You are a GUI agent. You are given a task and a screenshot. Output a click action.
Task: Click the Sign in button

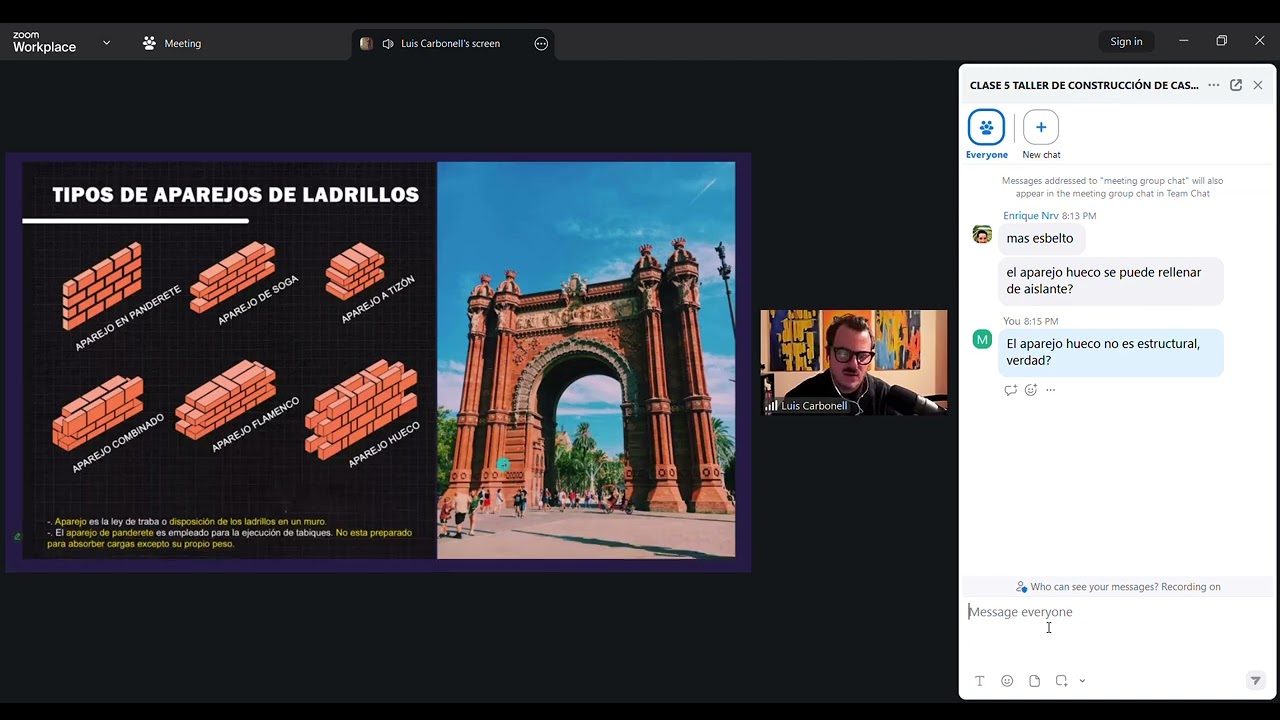[1126, 41]
